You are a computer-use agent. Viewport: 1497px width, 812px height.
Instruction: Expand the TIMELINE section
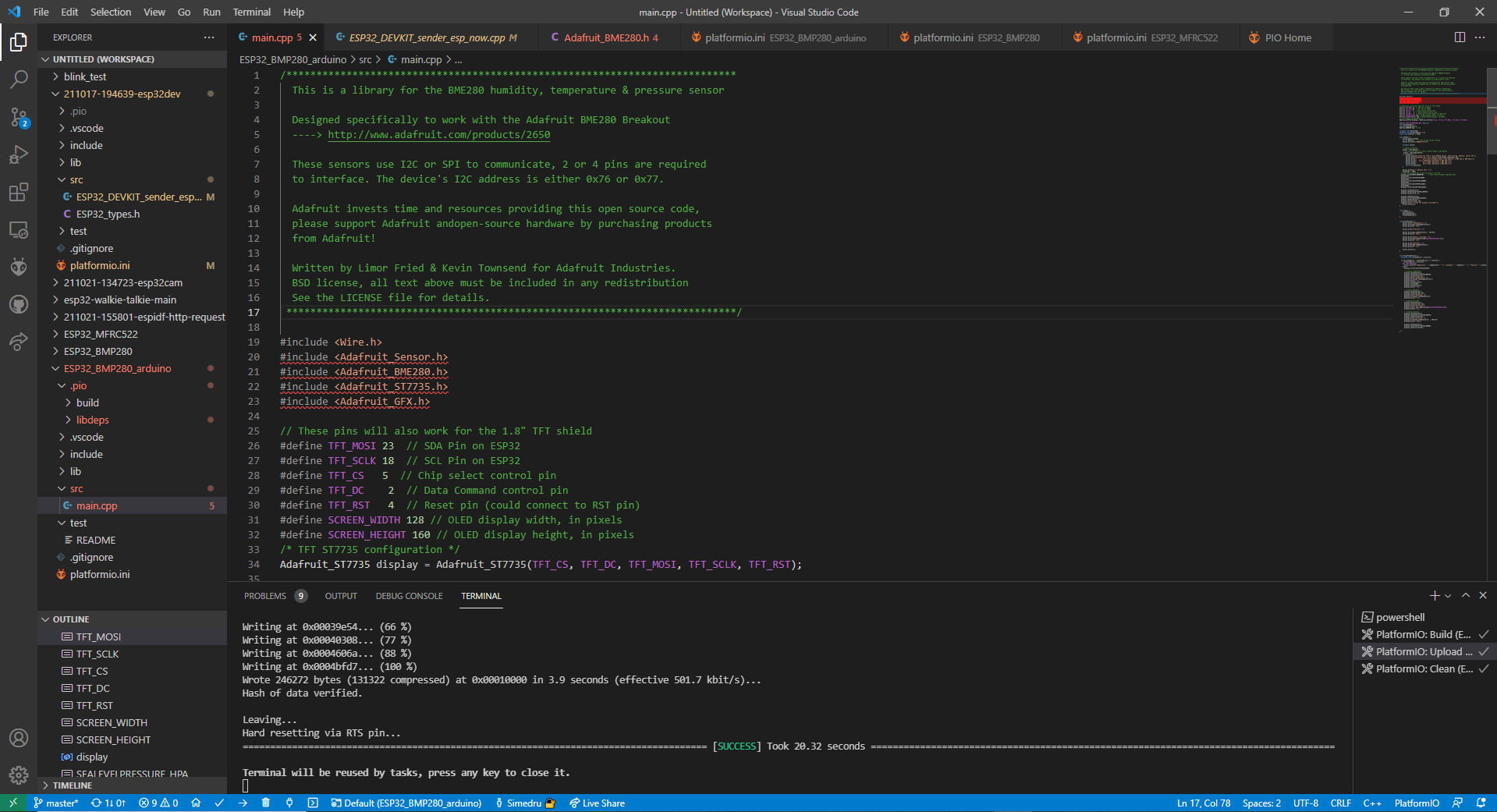tap(132, 785)
